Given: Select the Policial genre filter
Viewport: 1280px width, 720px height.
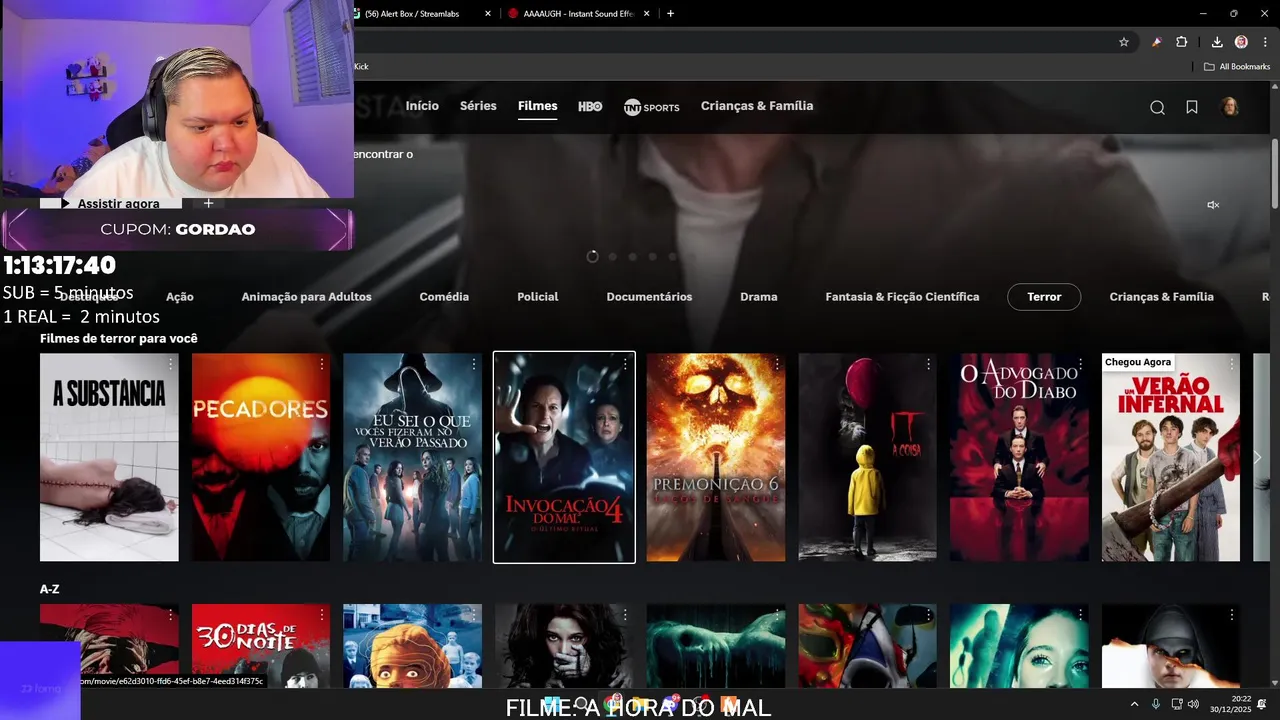Looking at the screenshot, I should [538, 297].
